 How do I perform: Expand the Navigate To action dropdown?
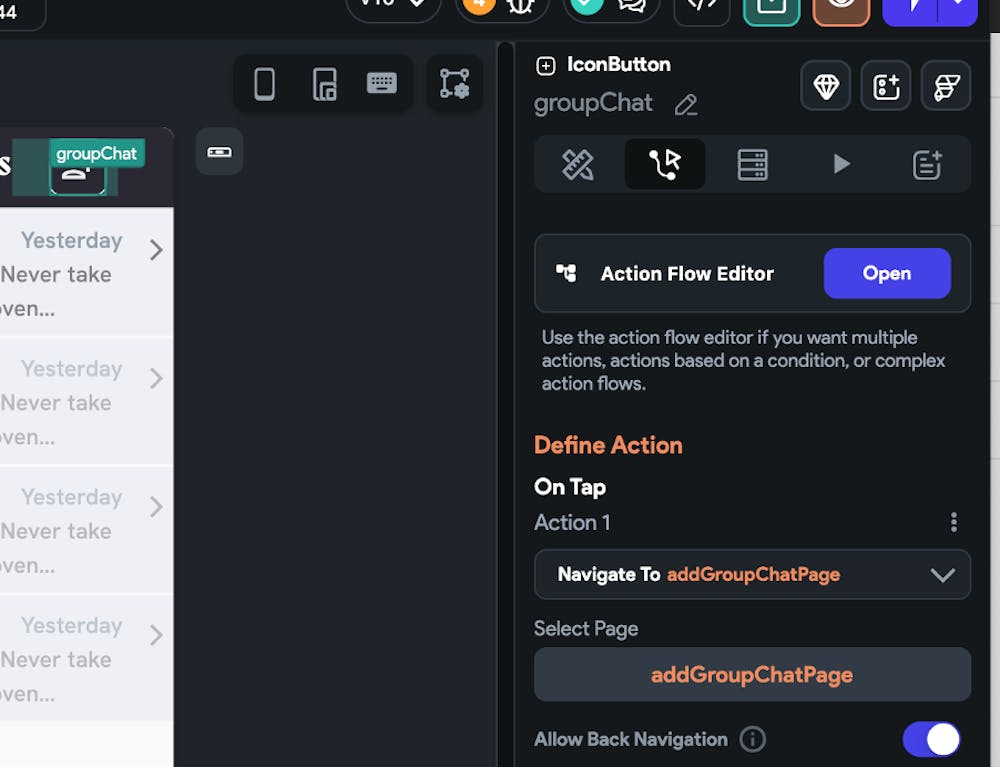point(942,574)
